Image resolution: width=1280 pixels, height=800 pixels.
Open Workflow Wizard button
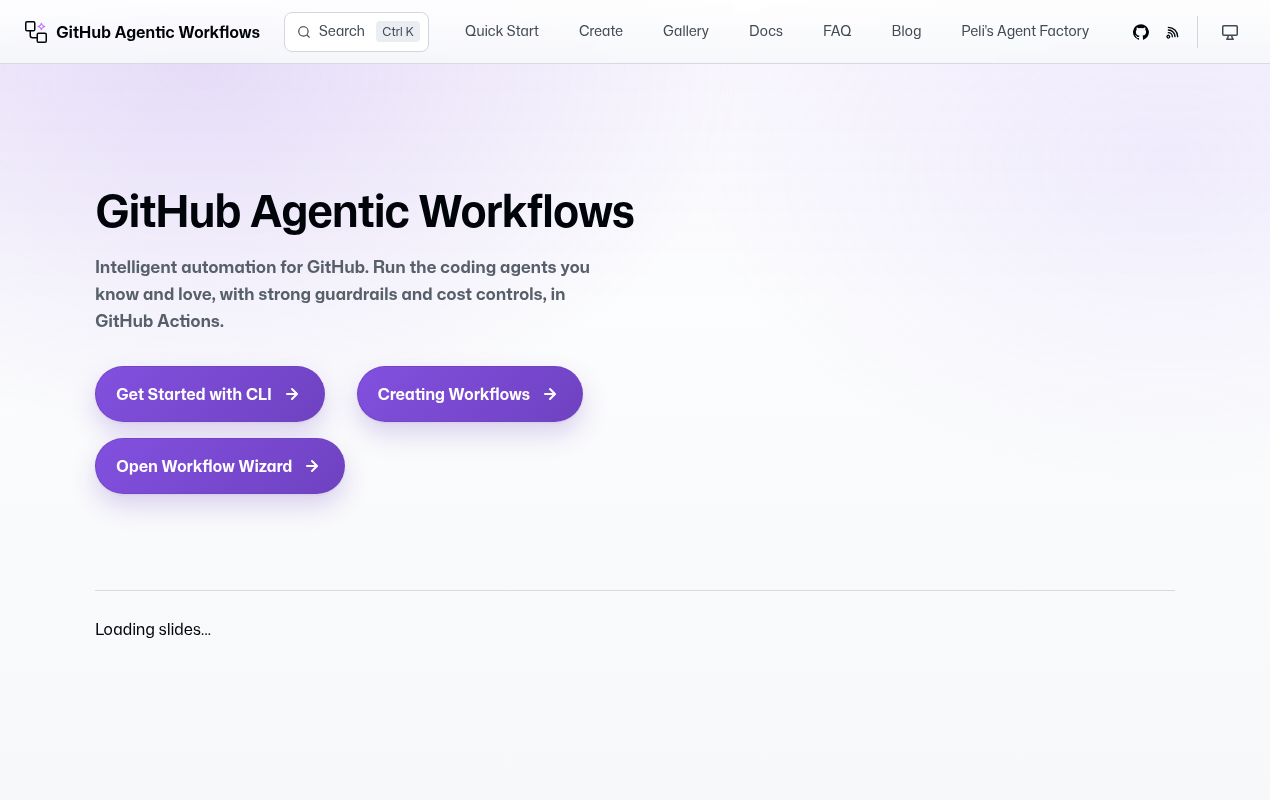(220, 466)
